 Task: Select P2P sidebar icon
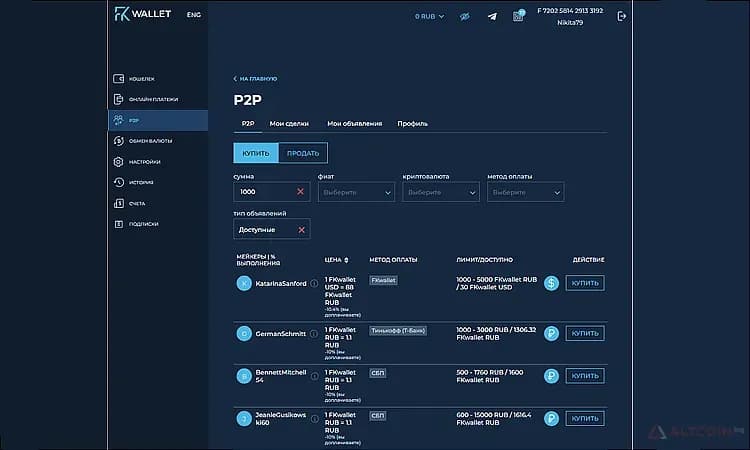[x=119, y=120]
